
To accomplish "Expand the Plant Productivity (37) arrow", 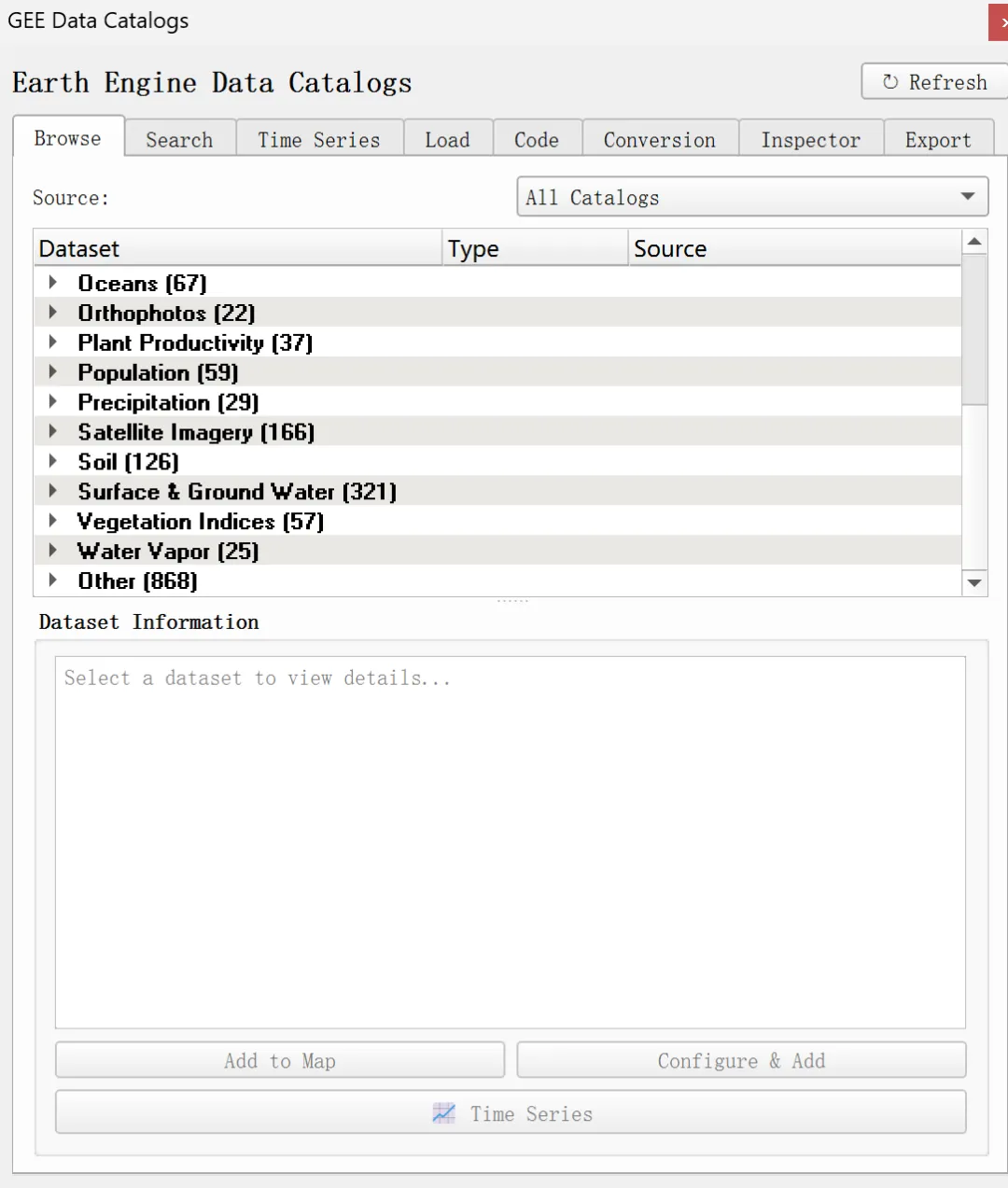I will click(53, 342).
